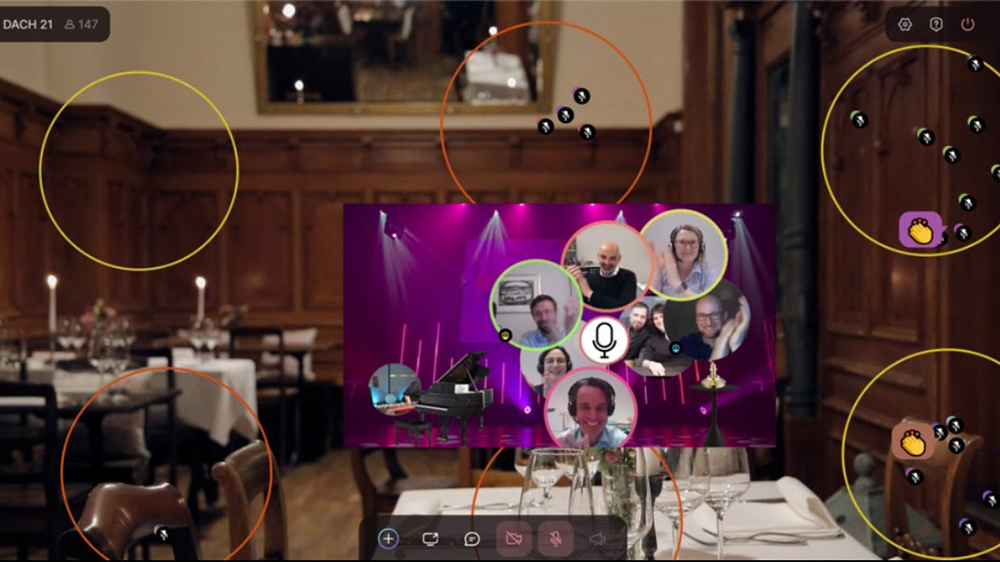1000x562 pixels.
Task: Open help with the question mark icon
Action: click(x=936, y=24)
